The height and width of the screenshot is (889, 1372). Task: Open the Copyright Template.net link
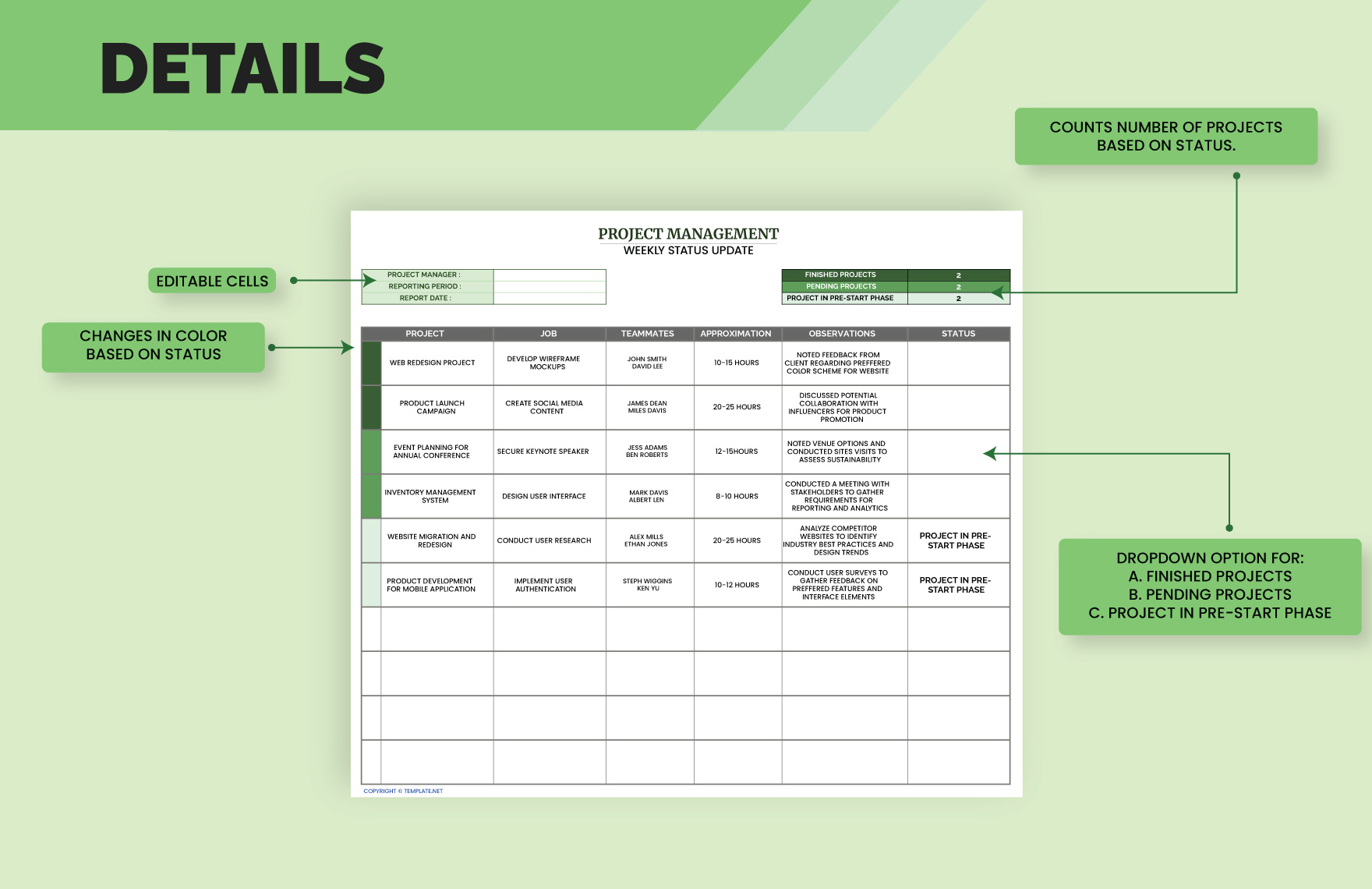click(403, 792)
